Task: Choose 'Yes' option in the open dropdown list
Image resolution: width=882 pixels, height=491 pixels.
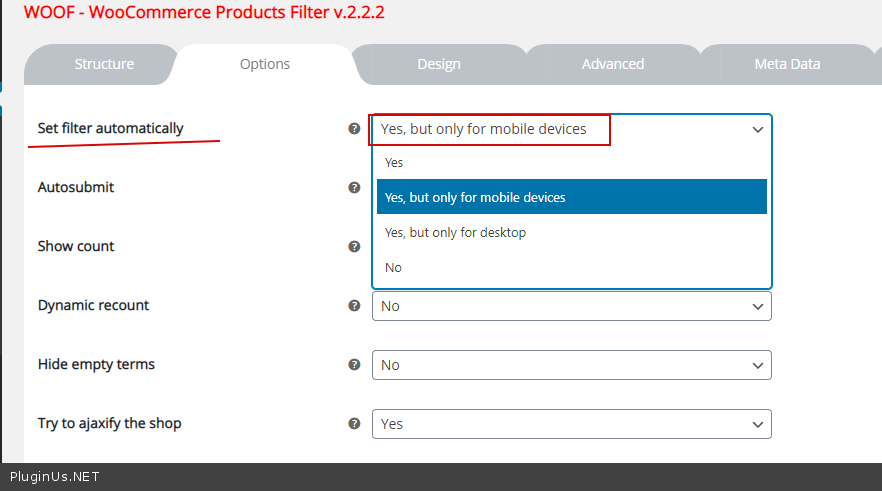Action: tap(394, 162)
